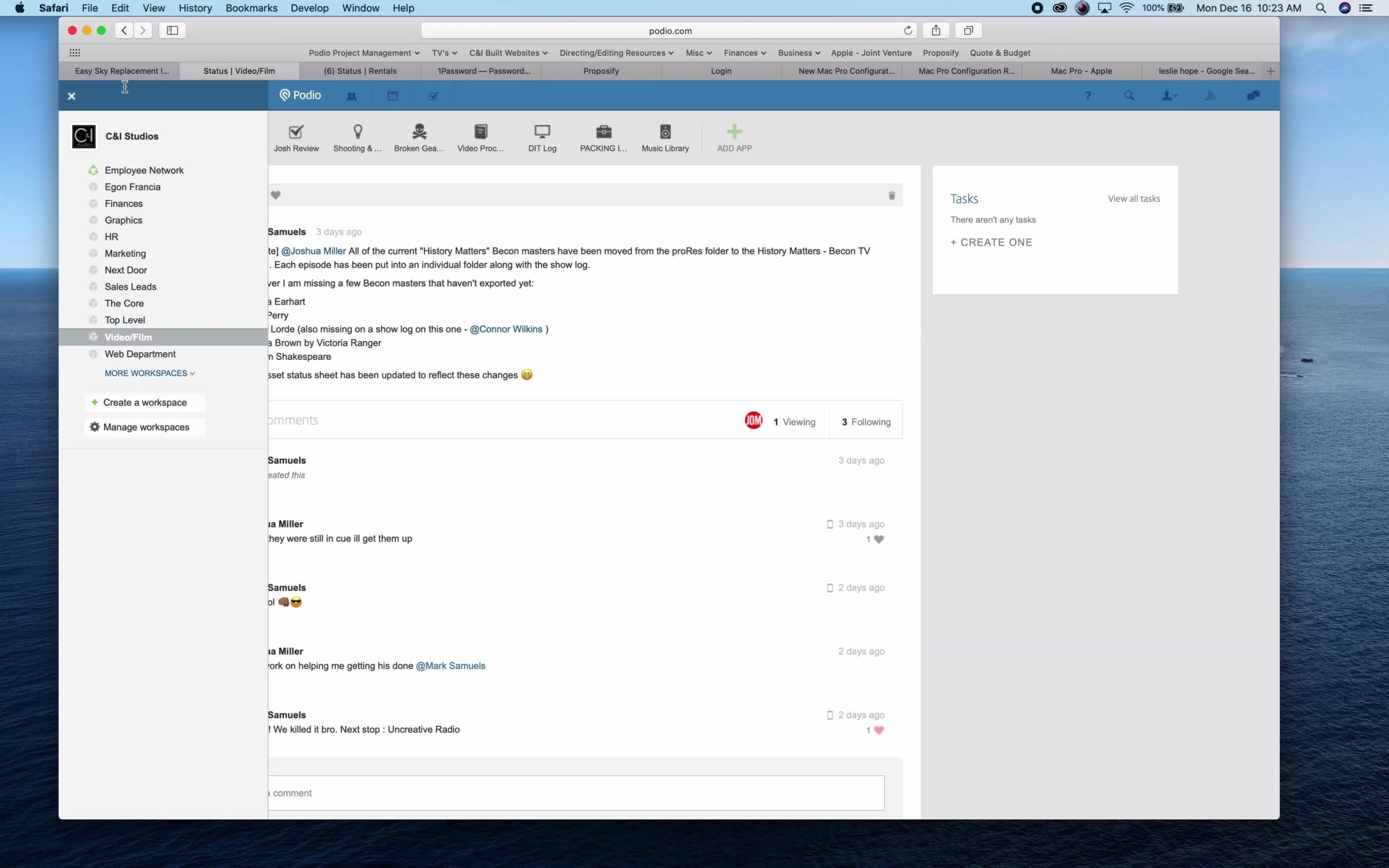Viewport: 1389px width, 868px height.
Task: Open the Music Library app
Action: click(665, 138)
